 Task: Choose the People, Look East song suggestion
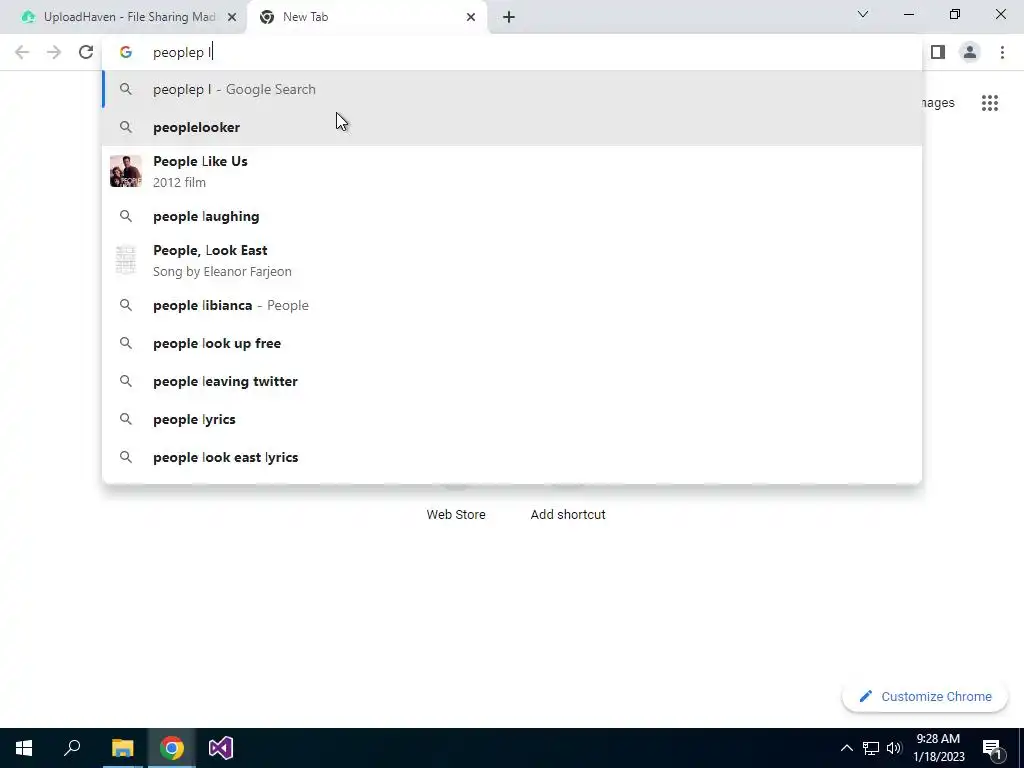[x=512, y=261]
